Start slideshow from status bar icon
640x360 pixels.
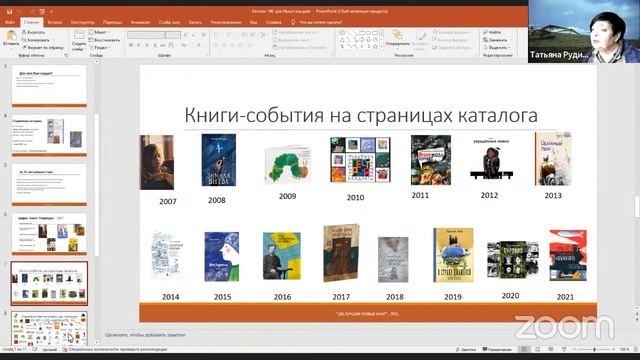[564, 349]
